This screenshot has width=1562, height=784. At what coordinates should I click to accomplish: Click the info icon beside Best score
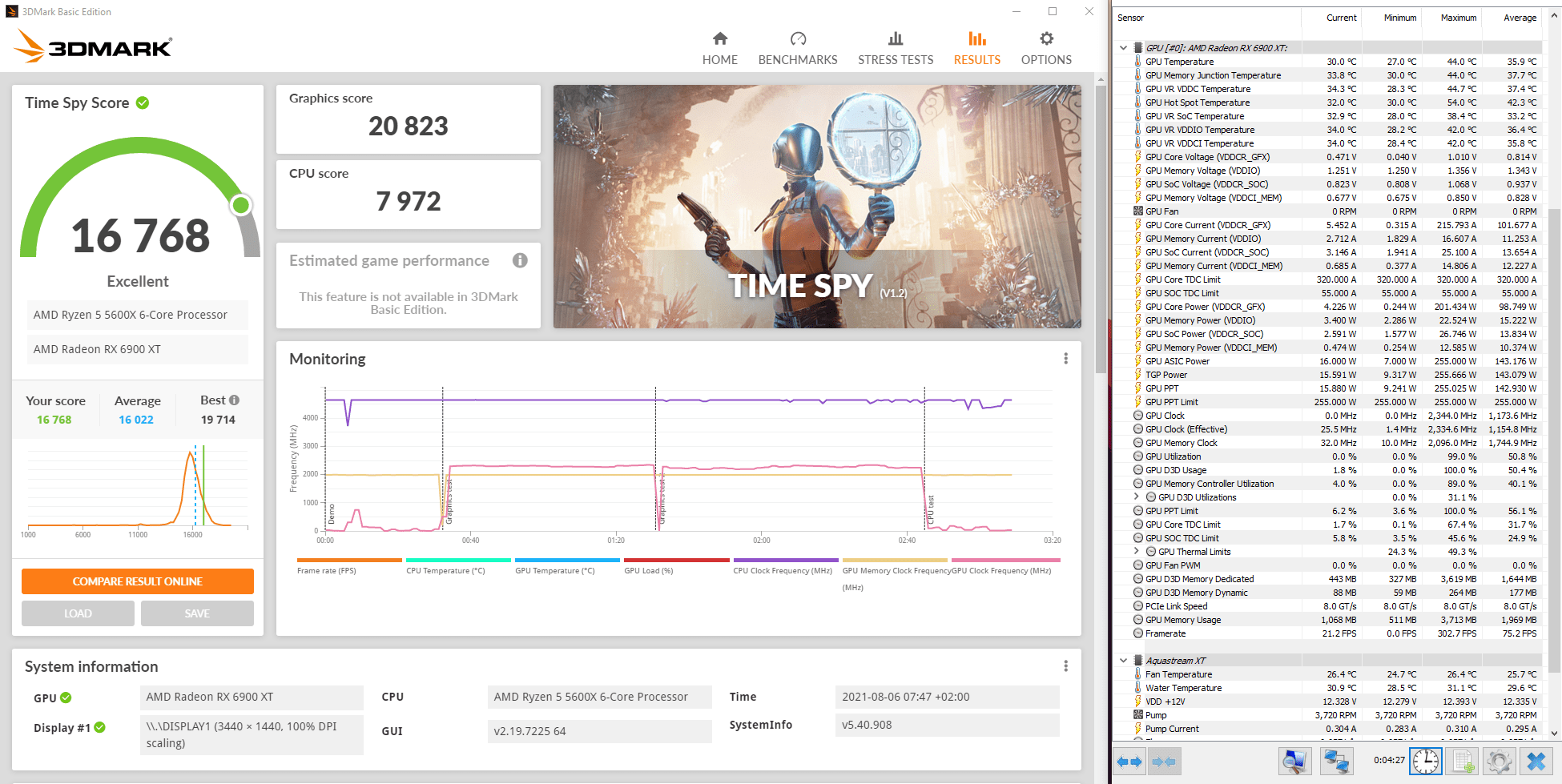[234, 400]
